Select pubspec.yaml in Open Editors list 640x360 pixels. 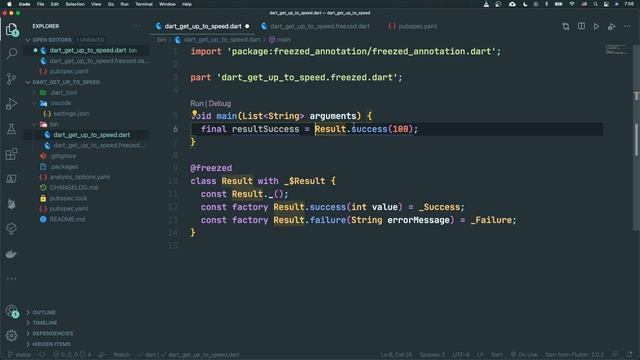click(69, 71)
